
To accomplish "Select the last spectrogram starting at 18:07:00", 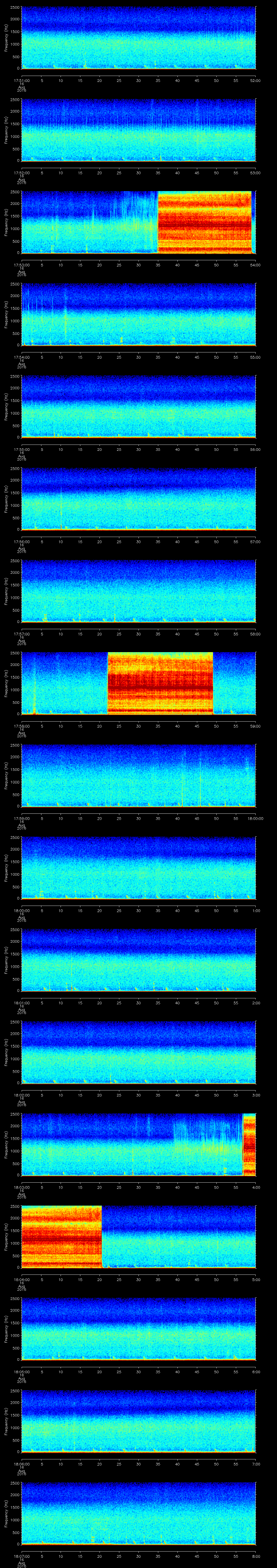I will pos(138,1513).
